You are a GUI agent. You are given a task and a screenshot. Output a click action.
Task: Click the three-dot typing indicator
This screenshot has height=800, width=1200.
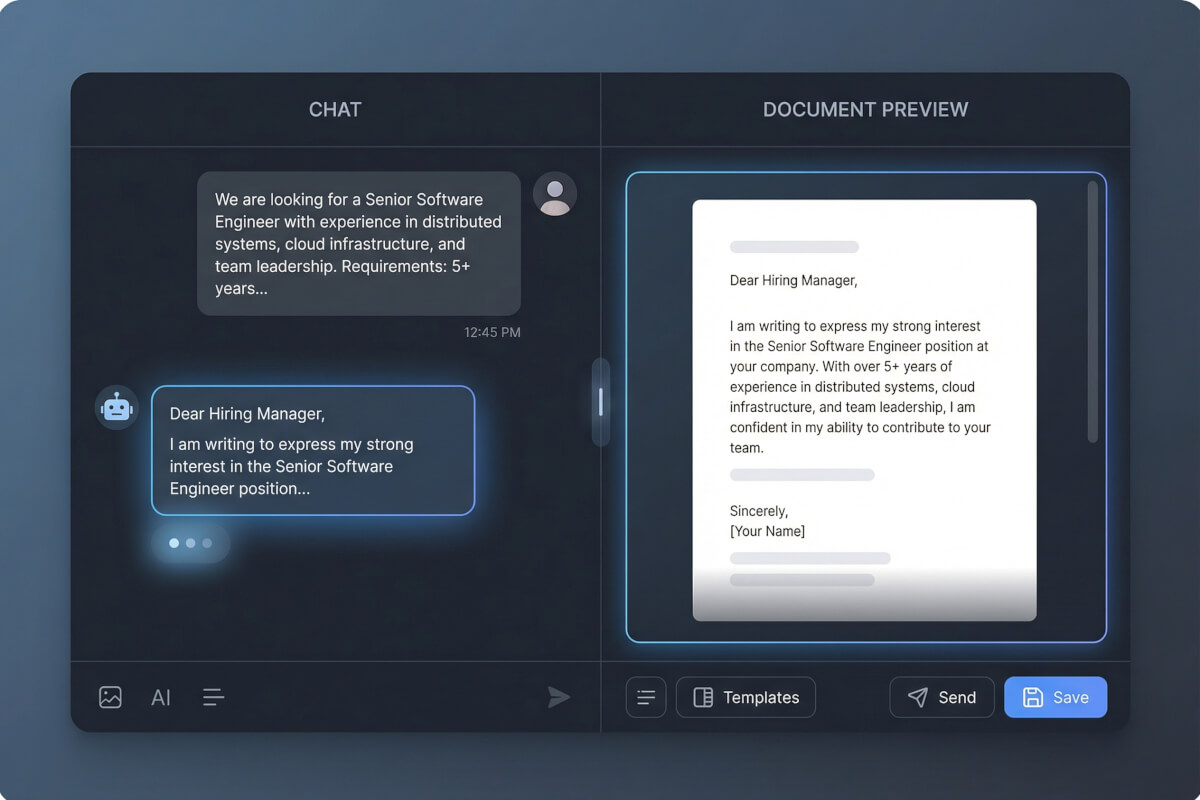pyautogui.click(x=190, y=543)
